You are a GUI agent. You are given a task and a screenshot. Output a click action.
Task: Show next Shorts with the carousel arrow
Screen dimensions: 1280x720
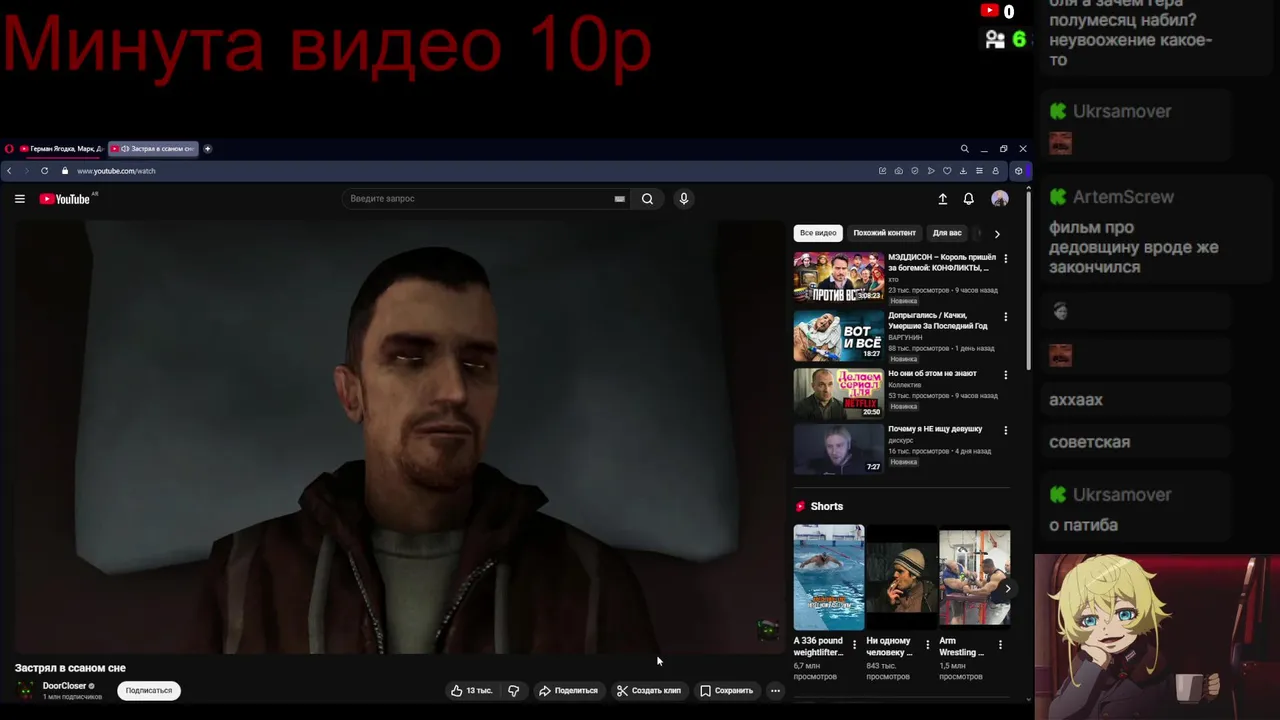click(1007, 588)
